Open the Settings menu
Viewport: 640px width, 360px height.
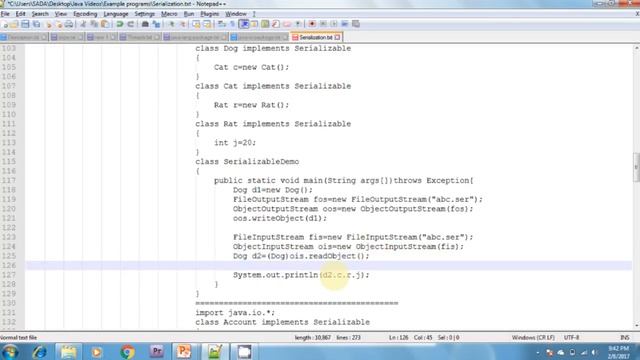[144, 14]
